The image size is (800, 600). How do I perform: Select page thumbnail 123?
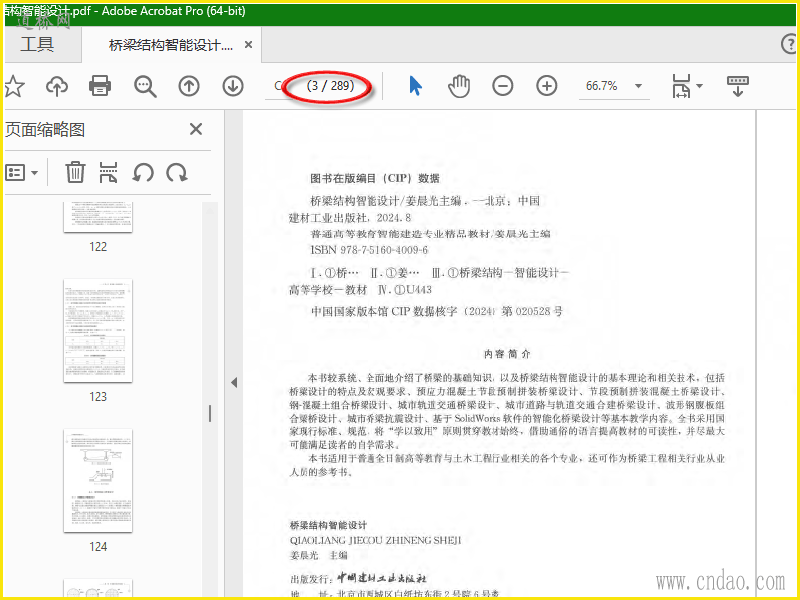coord(98,331)
